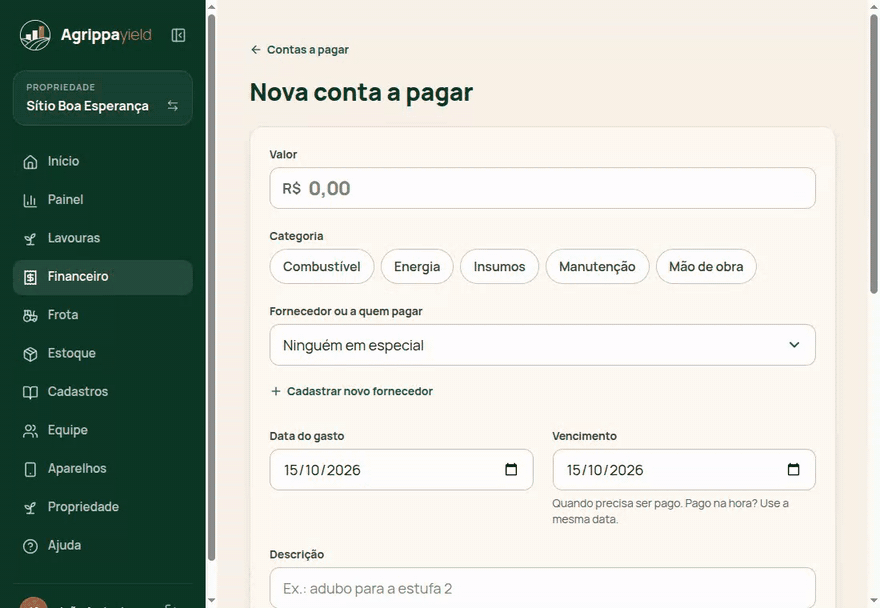Click the Lavouras sprout icon
This screenshot has height=608, width=880.
click(30, 239)
